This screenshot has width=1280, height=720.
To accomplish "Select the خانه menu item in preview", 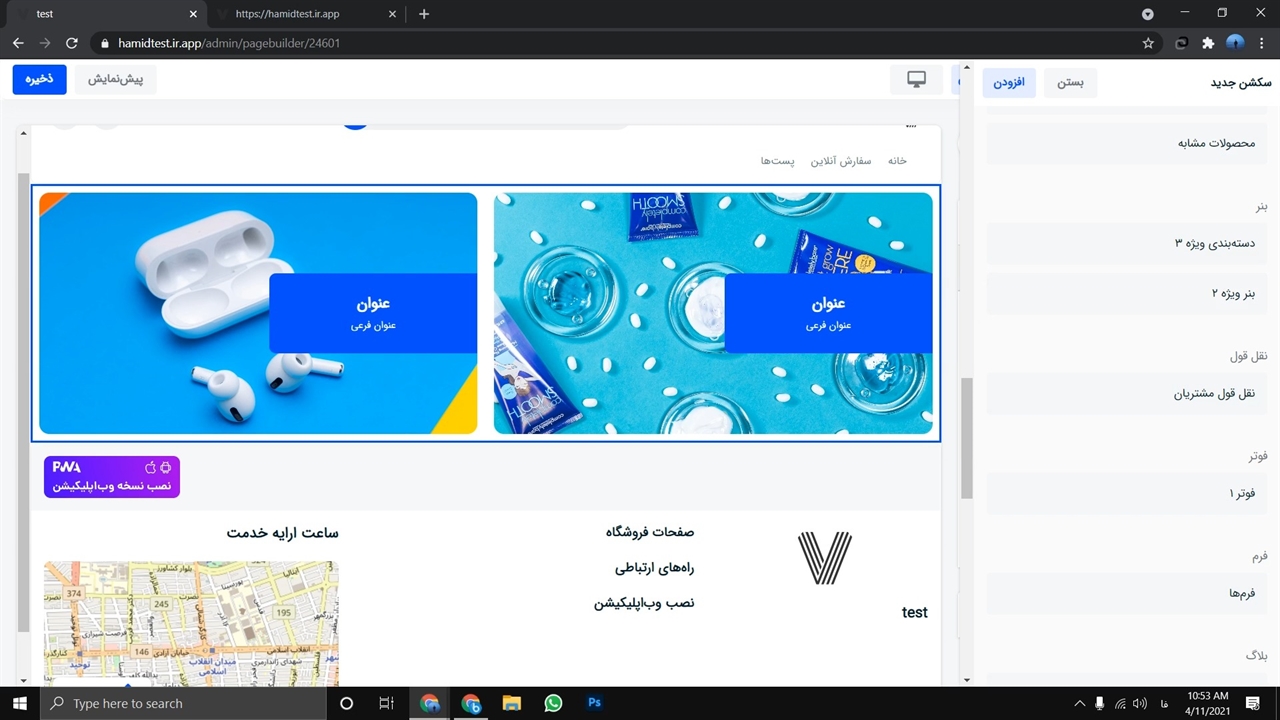I will (x=897, y=161).
